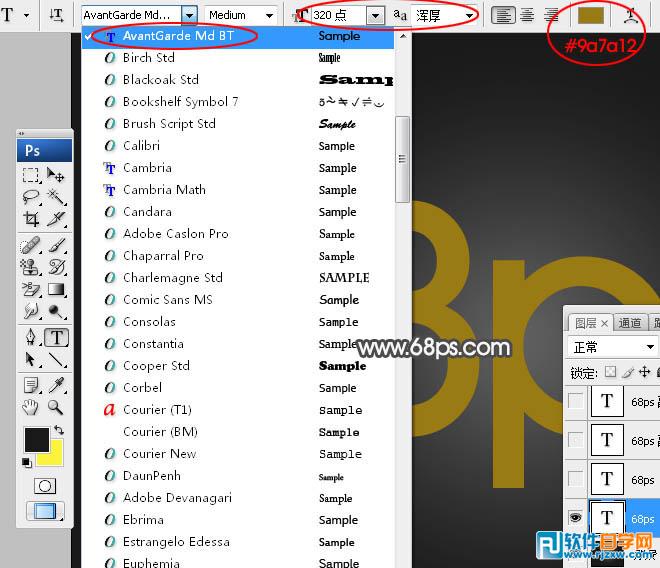Center align the text
The image size is (660, 568).
527,15
